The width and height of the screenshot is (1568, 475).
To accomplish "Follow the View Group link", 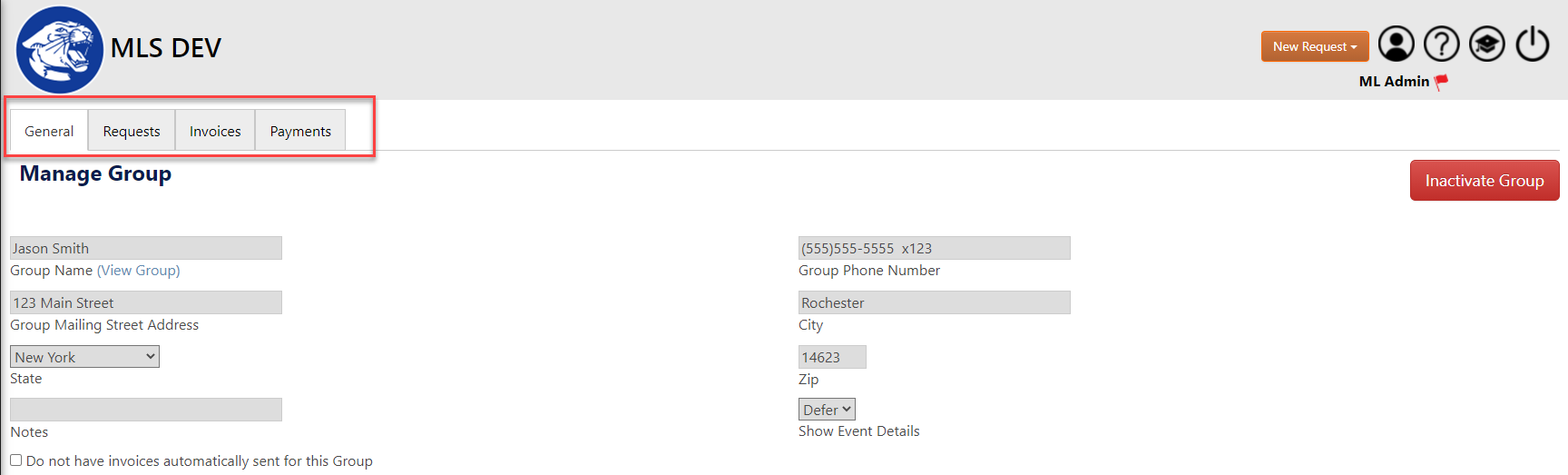I will [139, 271].
